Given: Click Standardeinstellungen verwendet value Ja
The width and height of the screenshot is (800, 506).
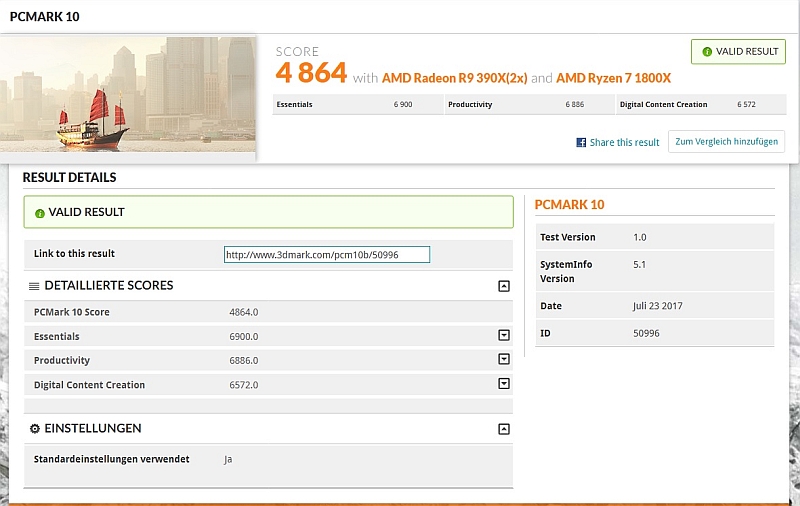Looking at the screenshot, I should [228, 460].
